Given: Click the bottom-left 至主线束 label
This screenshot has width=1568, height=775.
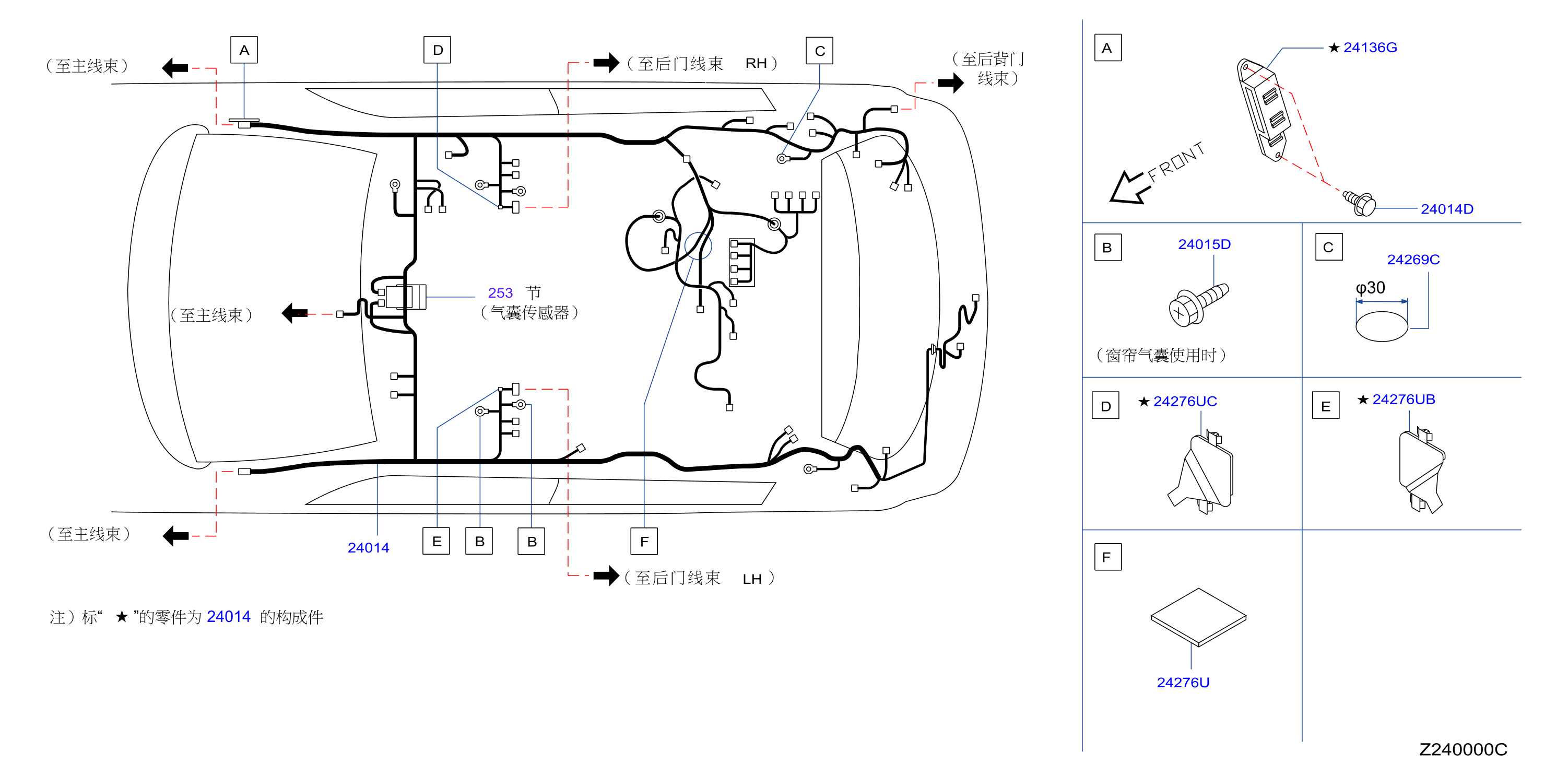Looking at the screenshot, I should [x=89, y=534].
